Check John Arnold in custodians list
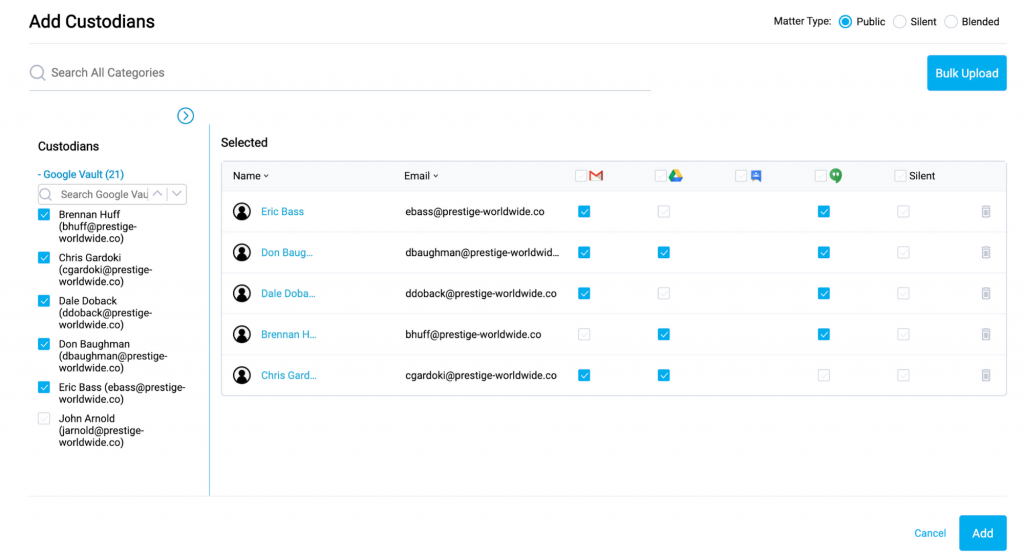Viewport: 1024px width, 558px height. coord(44,418)
